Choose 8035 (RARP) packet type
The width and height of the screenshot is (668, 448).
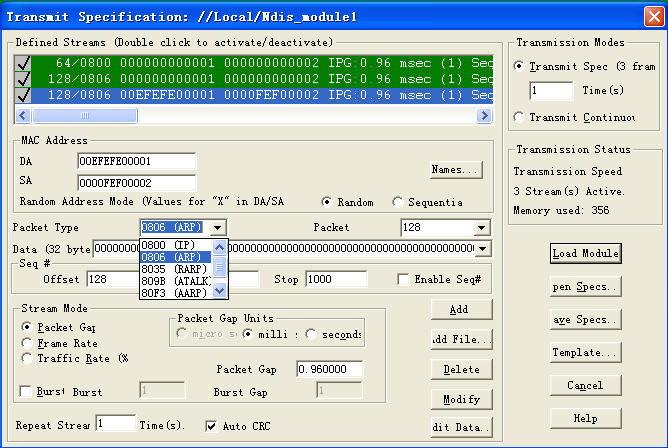tap(176, 269)
